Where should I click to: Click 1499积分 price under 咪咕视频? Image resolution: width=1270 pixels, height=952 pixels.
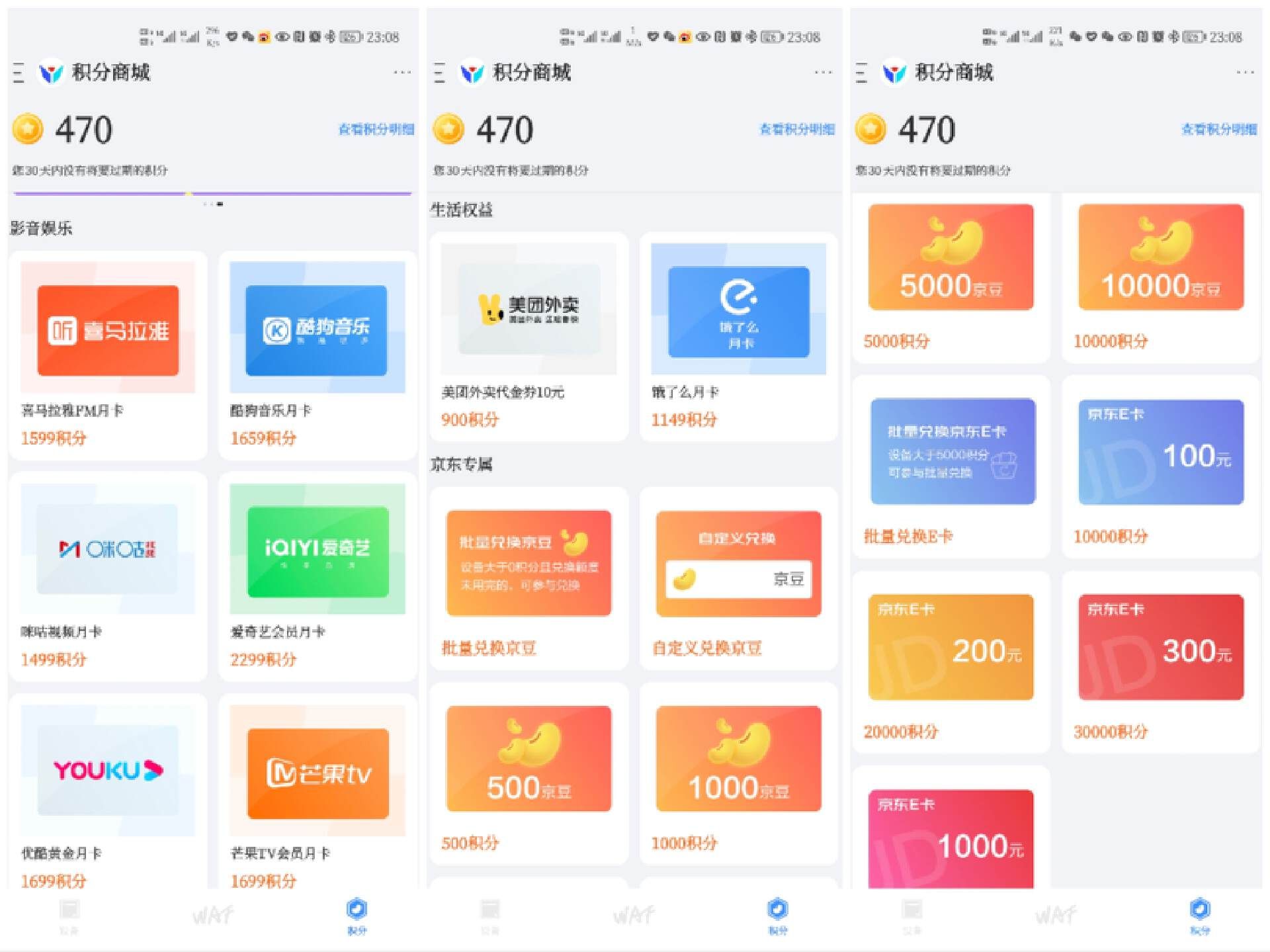pyautogui.click(x=54, y=660)
